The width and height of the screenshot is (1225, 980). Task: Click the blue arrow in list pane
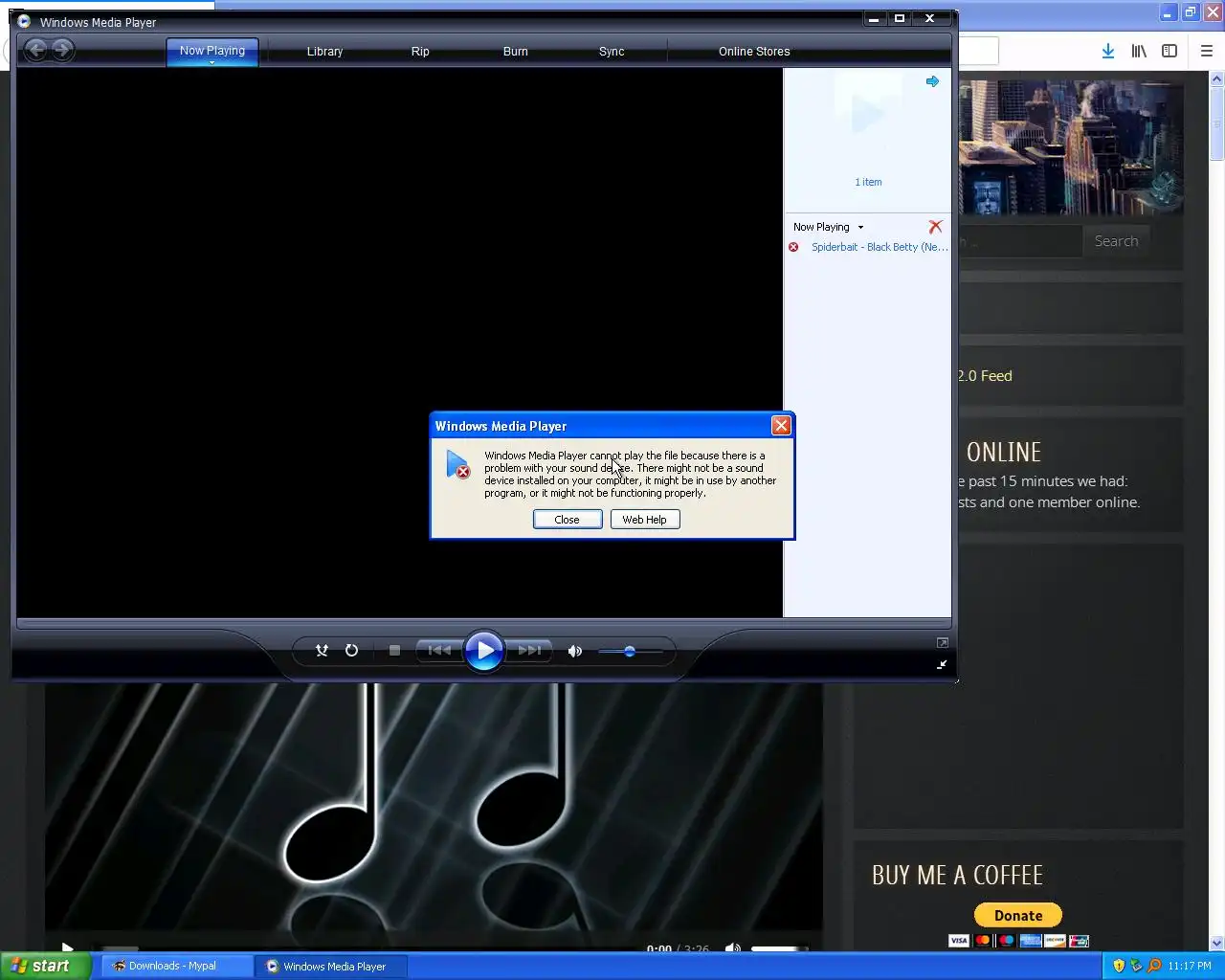point(932,81)
